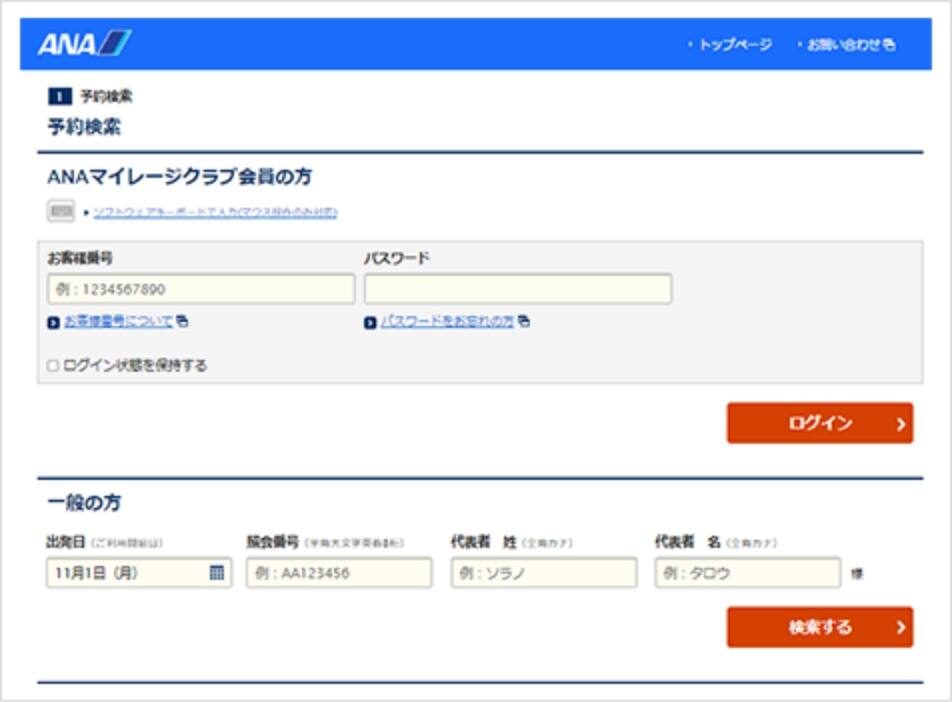The width and height of the screenshot is (952, 702).
Task: Click the external window icon after お問い合わせ
Action: pyautogui.click(x=890, y=45)
